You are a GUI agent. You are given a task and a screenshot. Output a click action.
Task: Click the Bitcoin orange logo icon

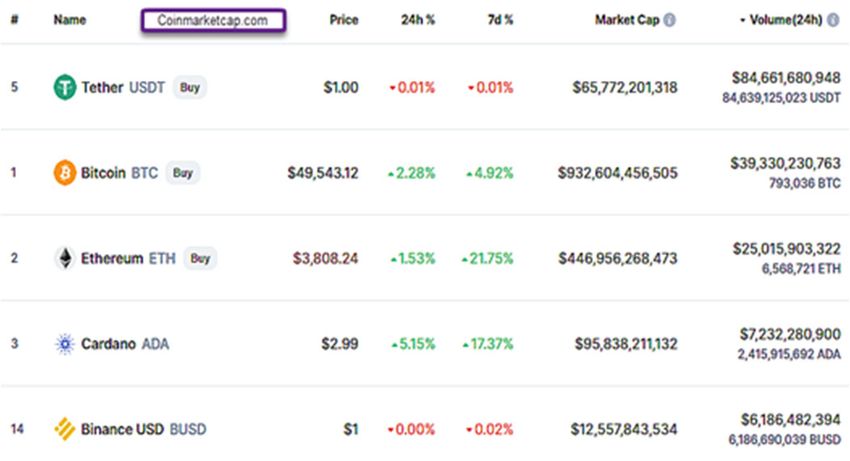[x=64, y=173]
